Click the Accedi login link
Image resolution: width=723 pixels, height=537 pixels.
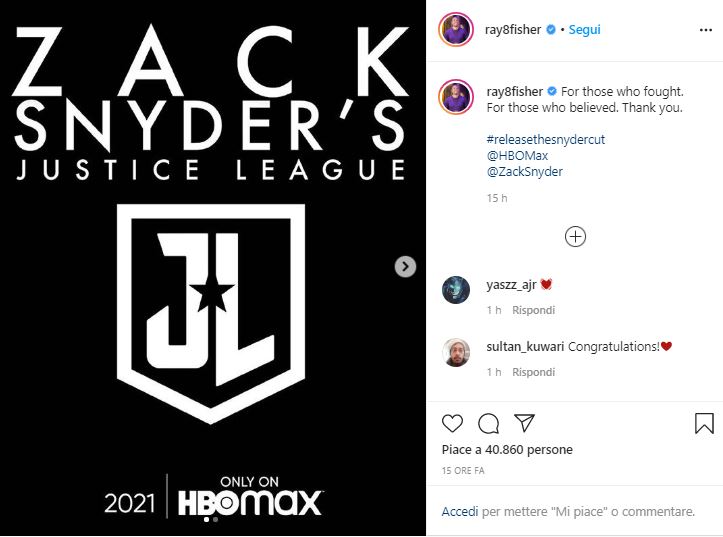coord(460,512)
